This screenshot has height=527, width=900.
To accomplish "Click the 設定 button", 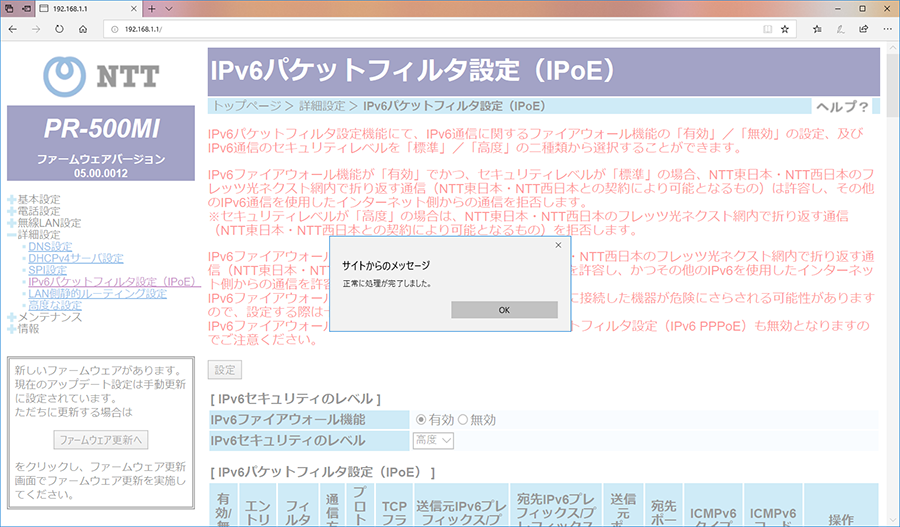I will click(224, 370).
